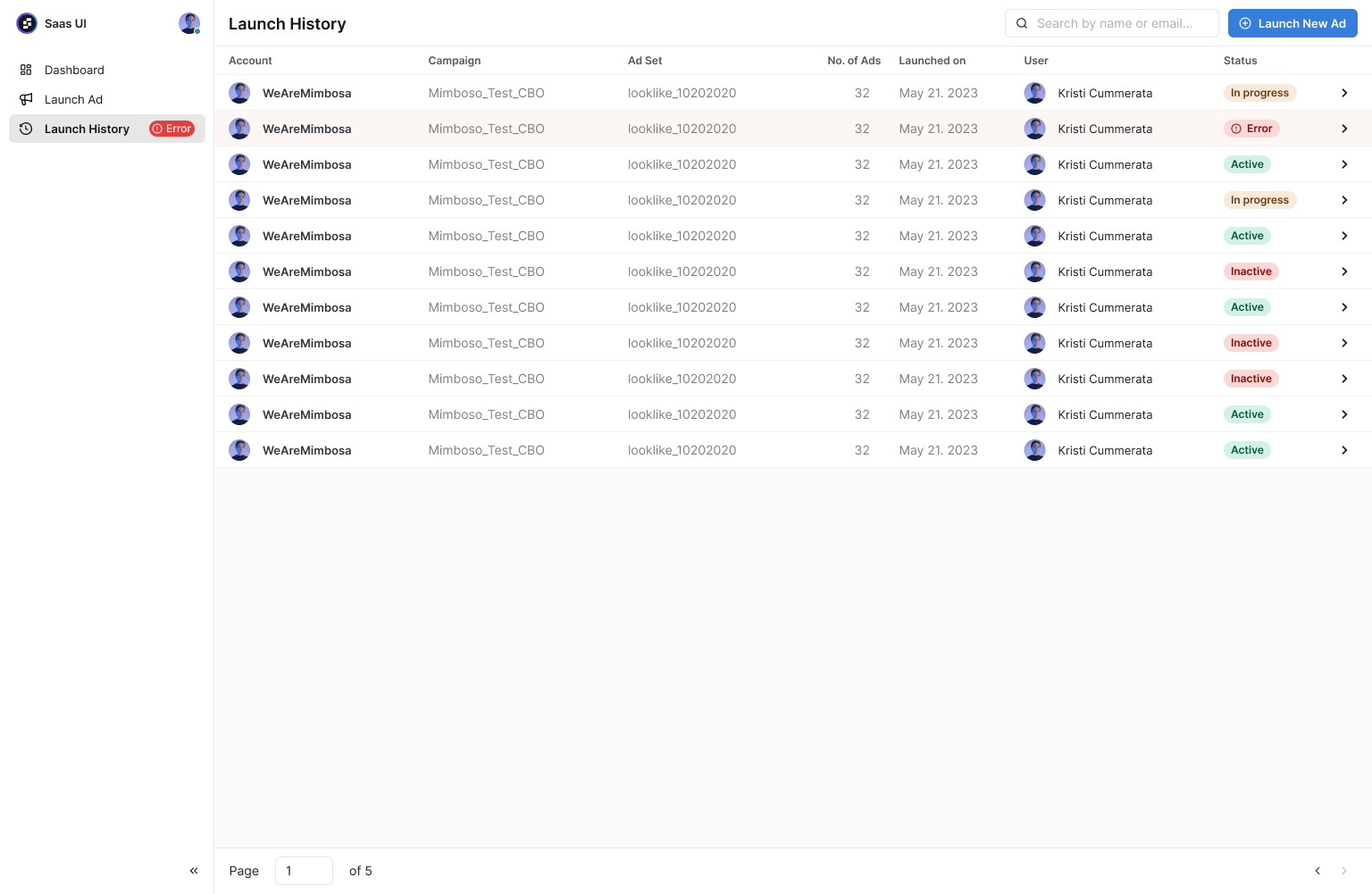Click May 21. 2023 in the first row
1372x894 pixels.
click(938, 93)
